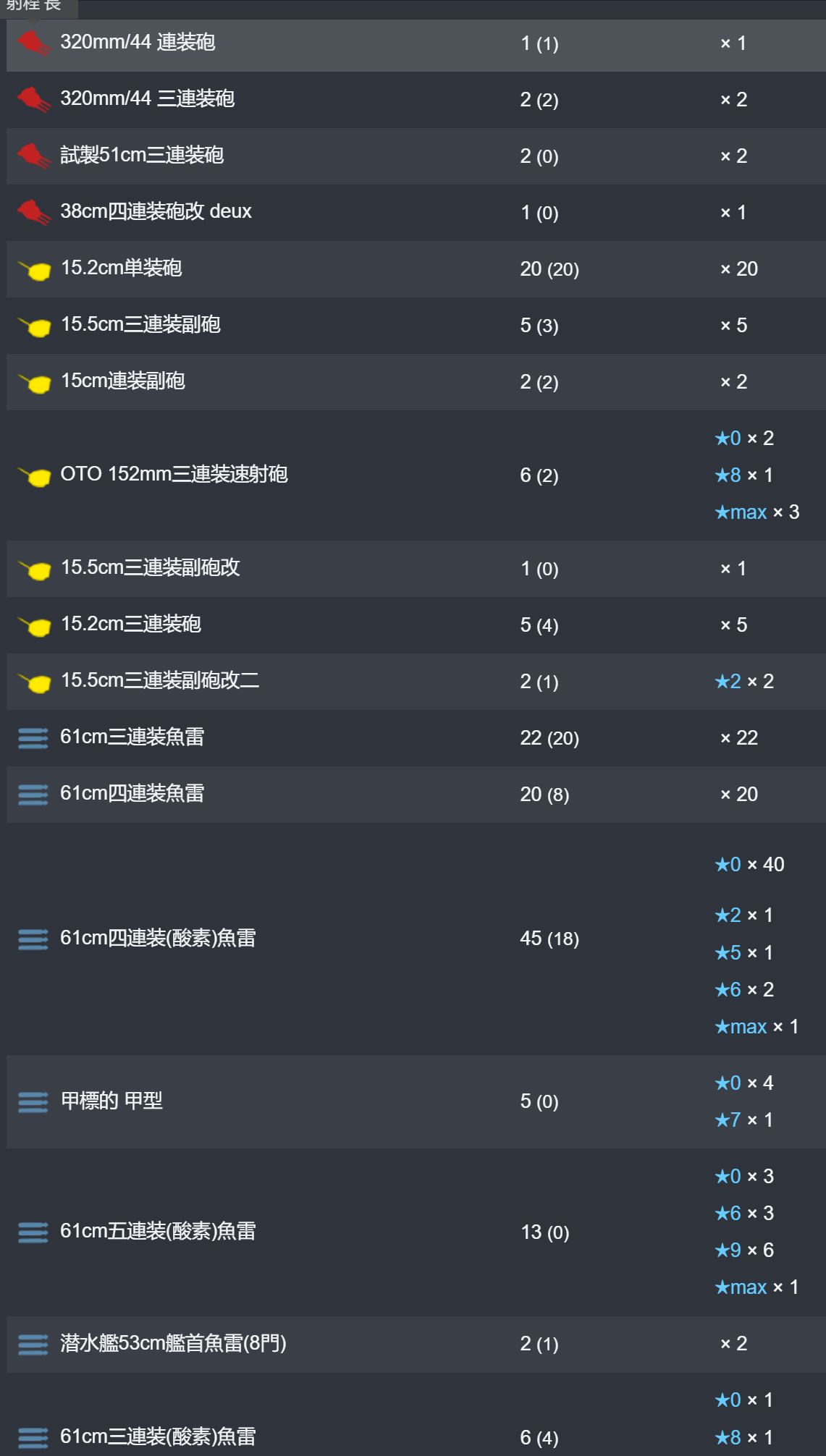Click the ★7 × 1 entry for 甲標的
This screenshot has width=826, height=1456.
pos(744,1119)
